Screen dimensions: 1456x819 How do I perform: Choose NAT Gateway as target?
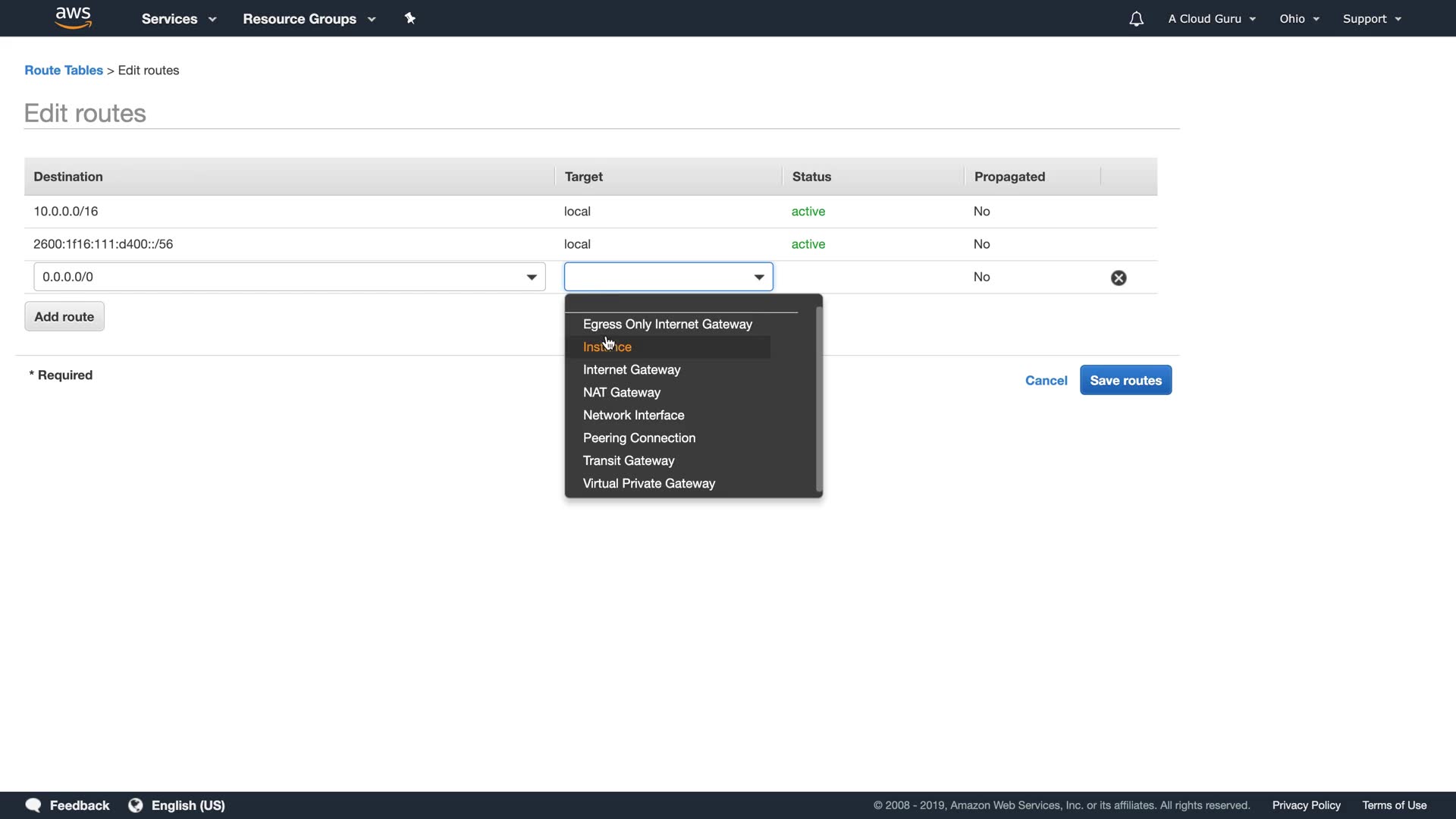tap(622, 392)
